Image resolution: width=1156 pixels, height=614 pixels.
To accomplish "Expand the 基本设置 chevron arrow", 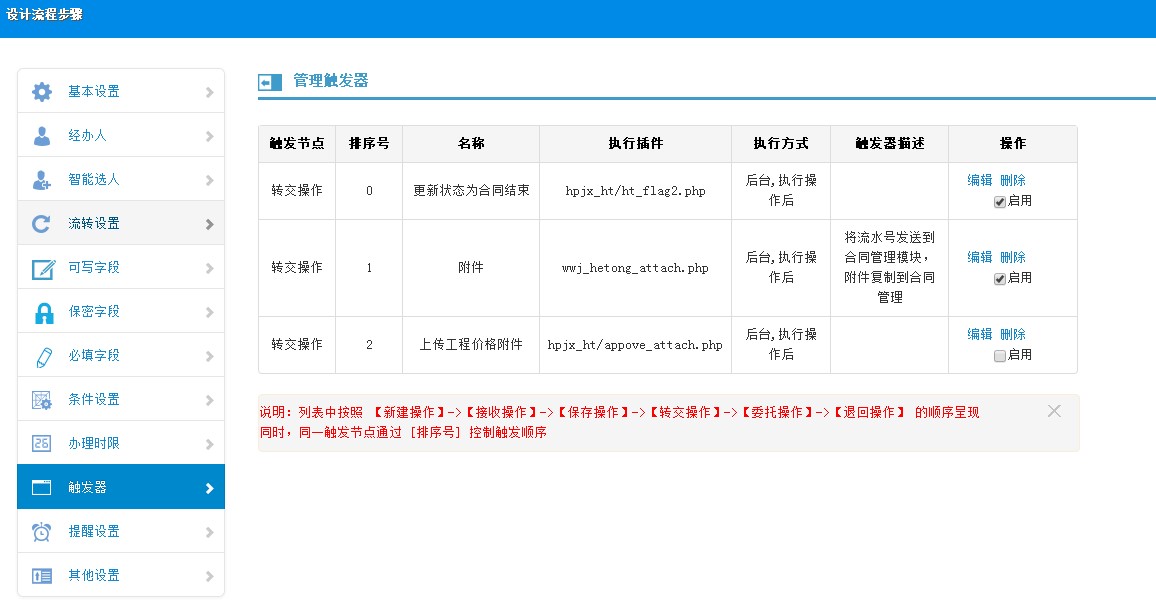I will [209, 92].
